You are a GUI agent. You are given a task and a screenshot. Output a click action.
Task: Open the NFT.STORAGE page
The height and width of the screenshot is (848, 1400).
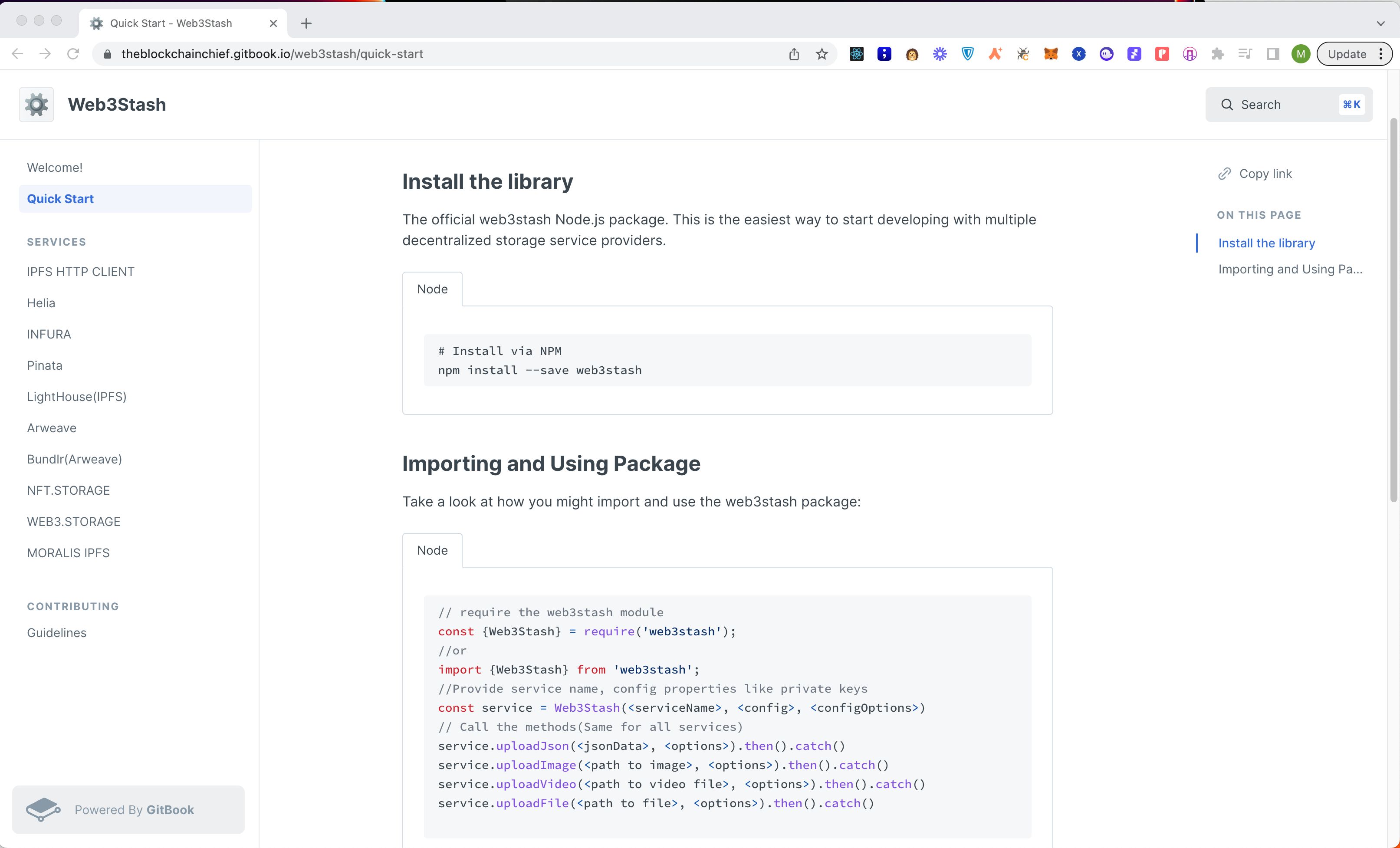(x=68, y=490)
